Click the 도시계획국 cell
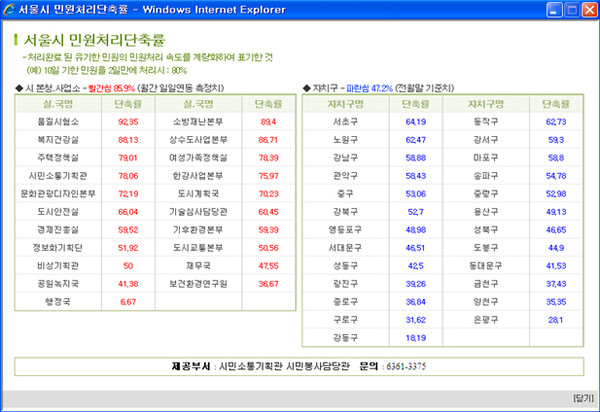This screenshot has width=600, height=412. [198, 194]
